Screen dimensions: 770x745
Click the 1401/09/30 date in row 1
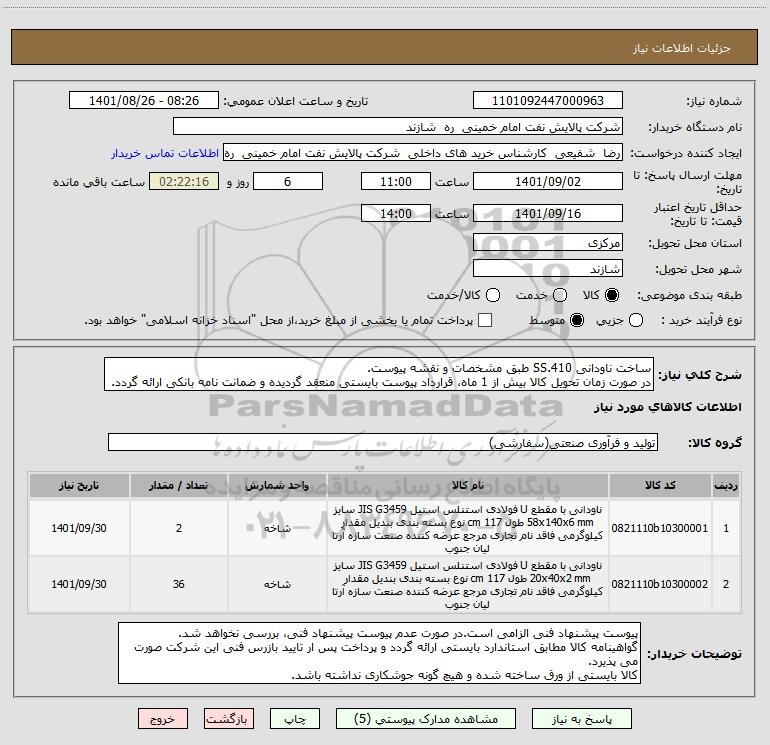click(x=79, y=528)
